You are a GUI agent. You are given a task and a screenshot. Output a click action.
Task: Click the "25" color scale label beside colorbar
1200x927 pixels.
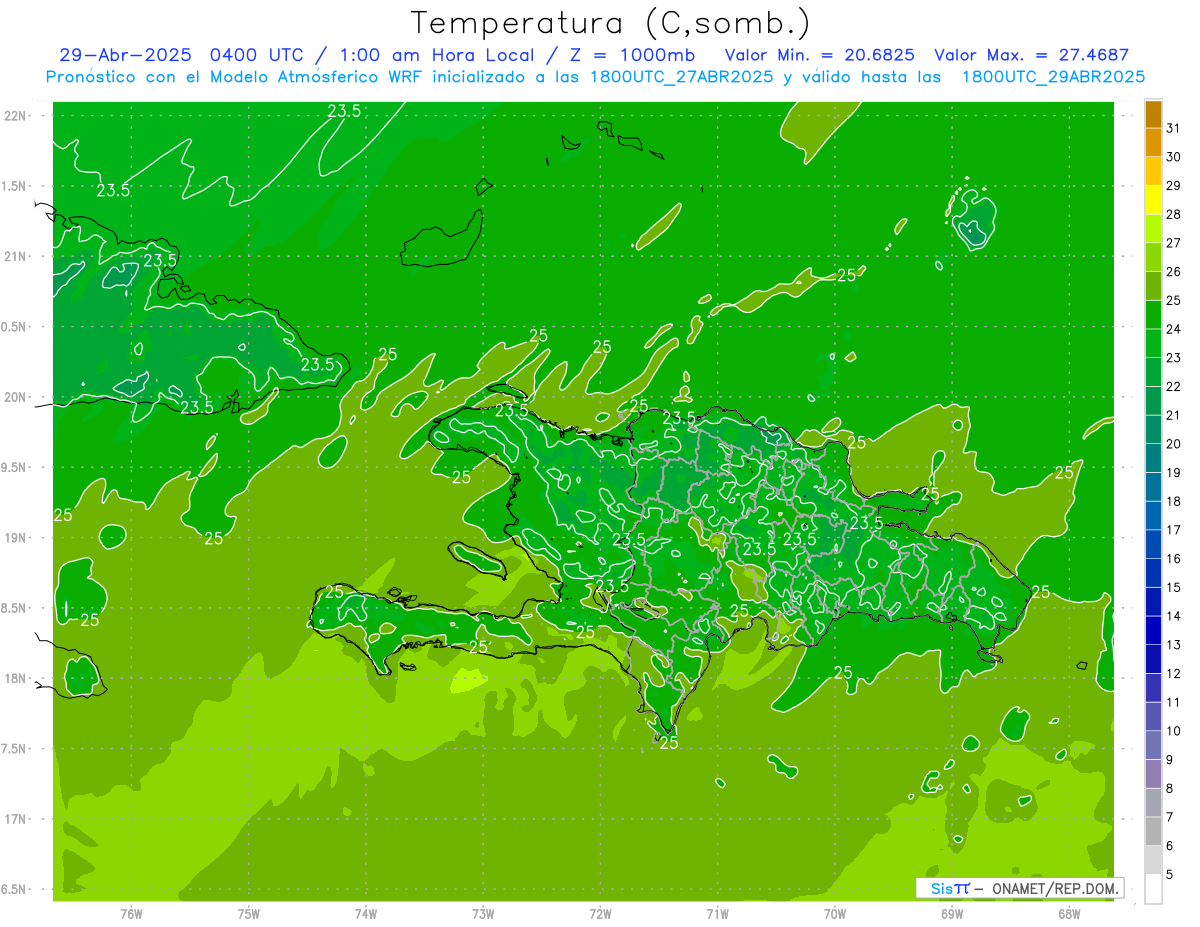(x=1174, y=300)
